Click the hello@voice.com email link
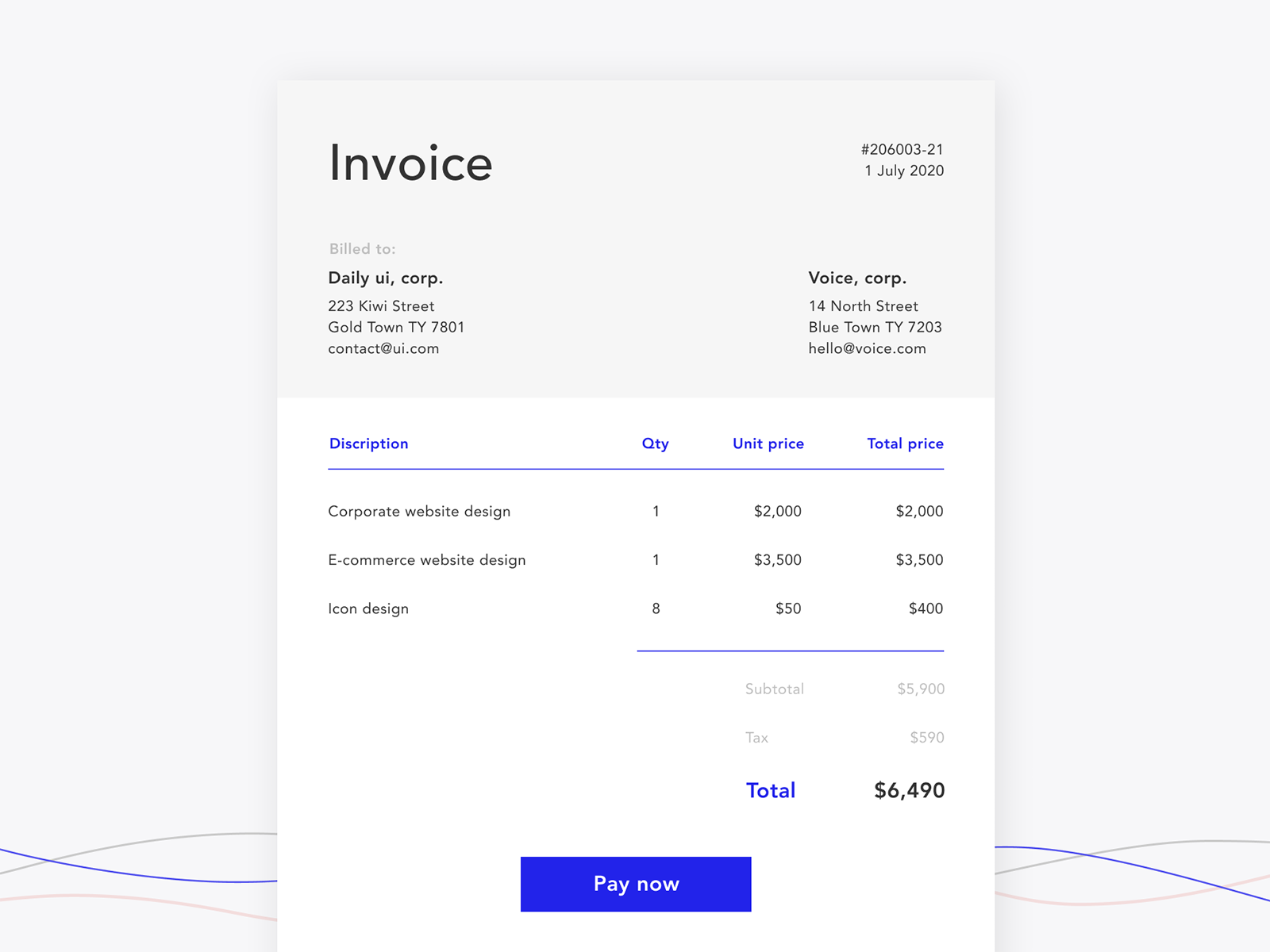This screenshot has width=1270, height=952. 867,348
